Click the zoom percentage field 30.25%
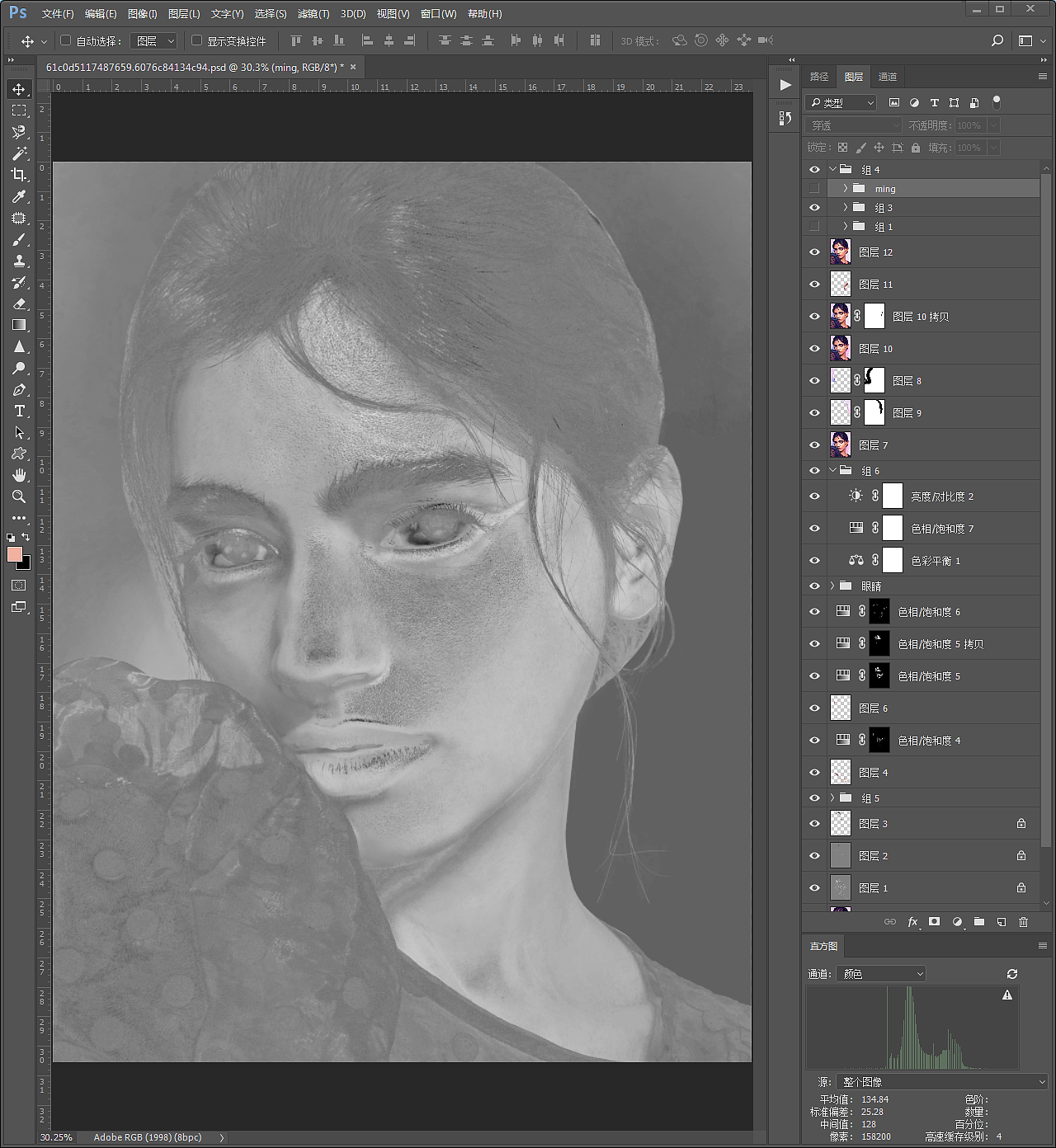This screenshot has width=1056, height=1148. pyautogui.click(x=57, y=1137)
